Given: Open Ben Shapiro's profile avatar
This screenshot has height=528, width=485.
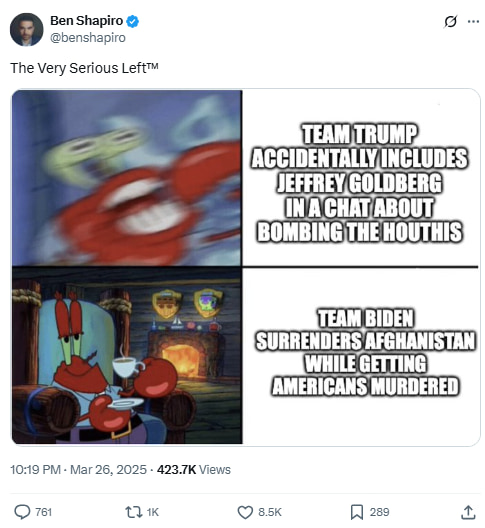Looking at the screenshot, I should coord(26,29).
